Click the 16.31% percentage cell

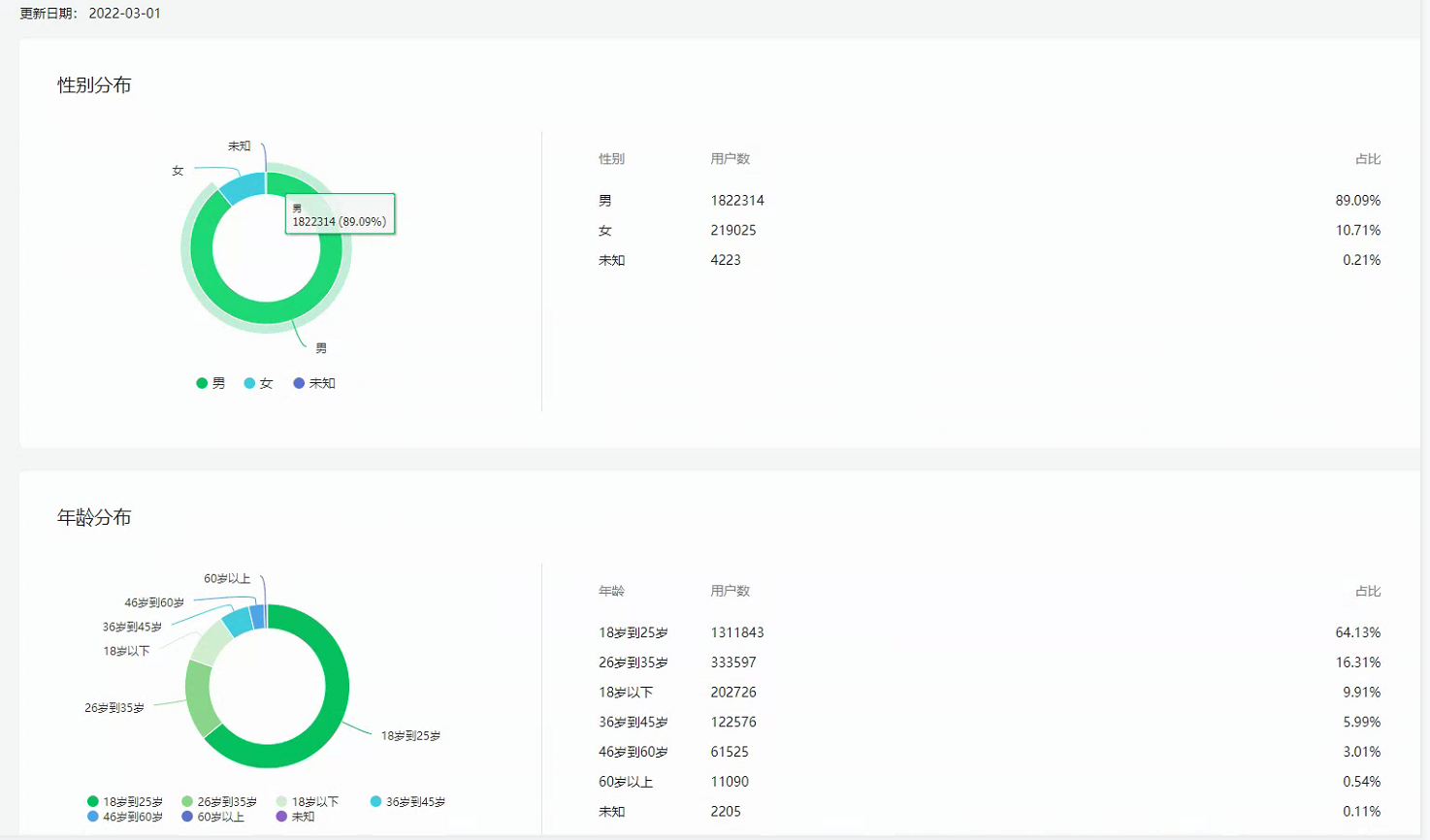click(x=1357, y=662)
